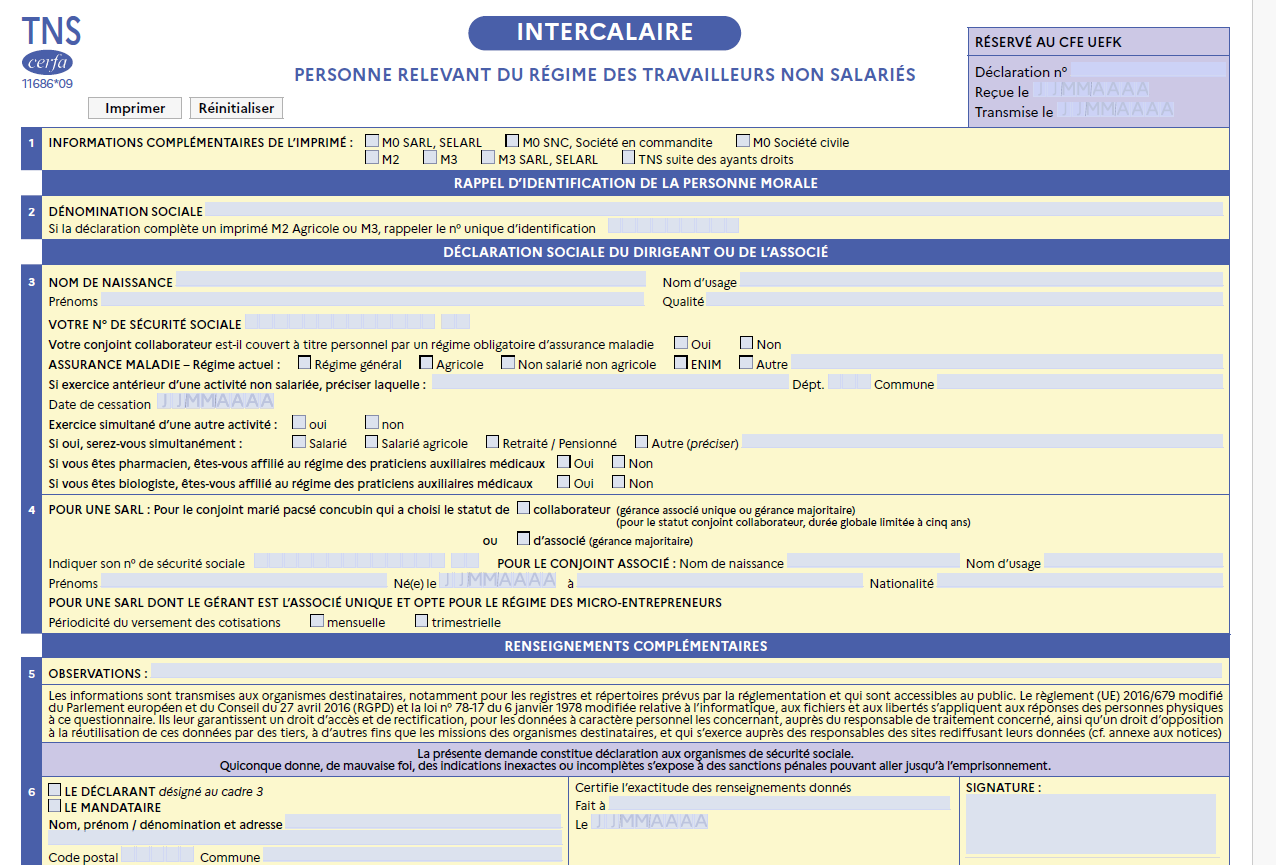1276x865 pixels.
Task: Click the Réinitialiser button
Action: 237,108
